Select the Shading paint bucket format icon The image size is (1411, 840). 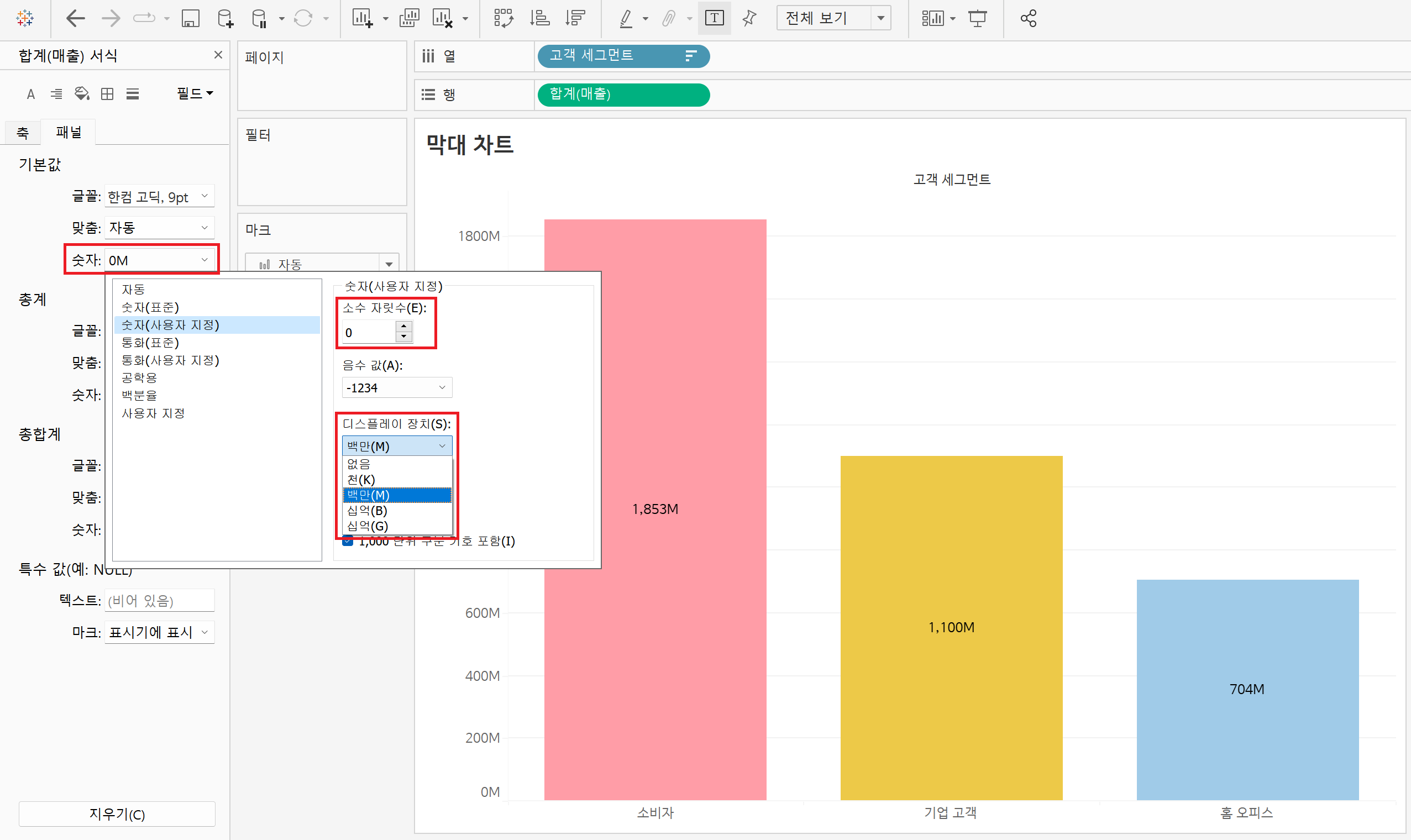(x=81, y=93)
